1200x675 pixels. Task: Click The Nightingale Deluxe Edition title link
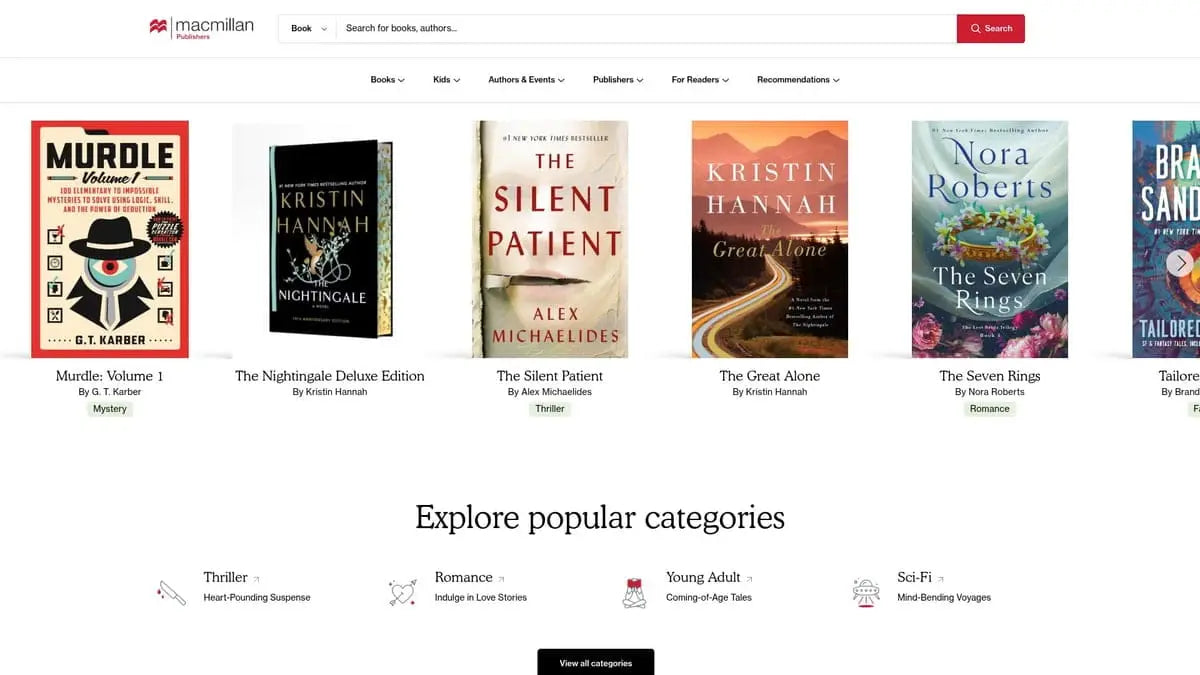(330, 376)
